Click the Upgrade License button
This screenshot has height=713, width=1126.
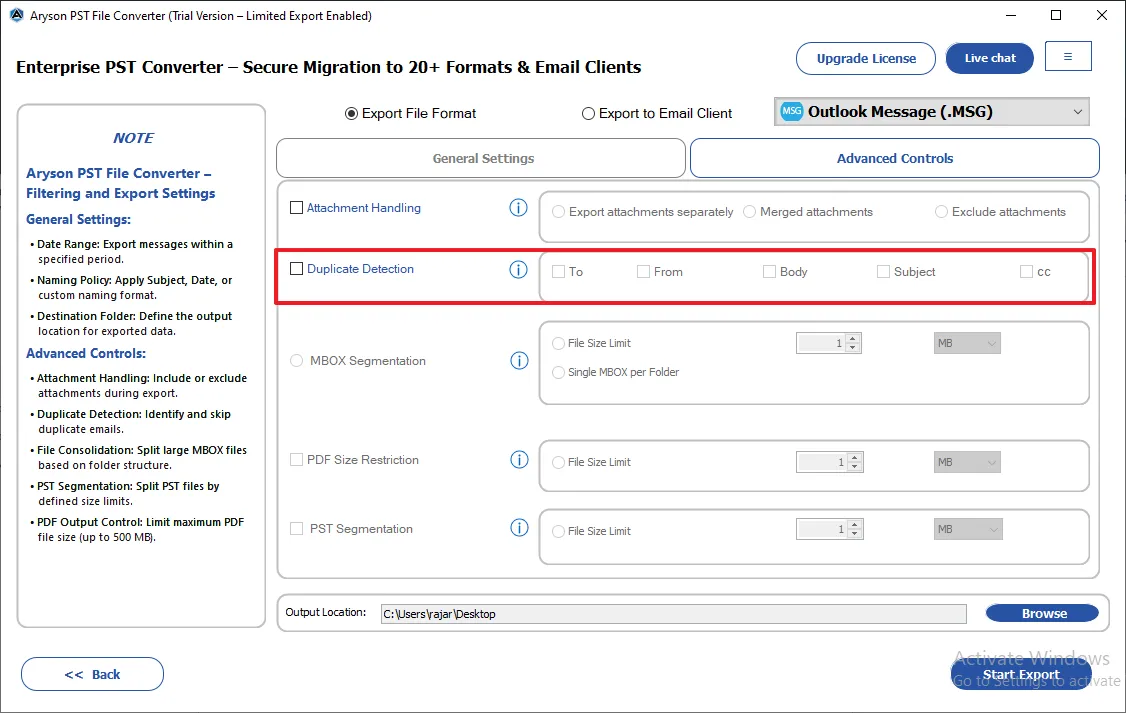pyautogui.click(x=865, y=58)
